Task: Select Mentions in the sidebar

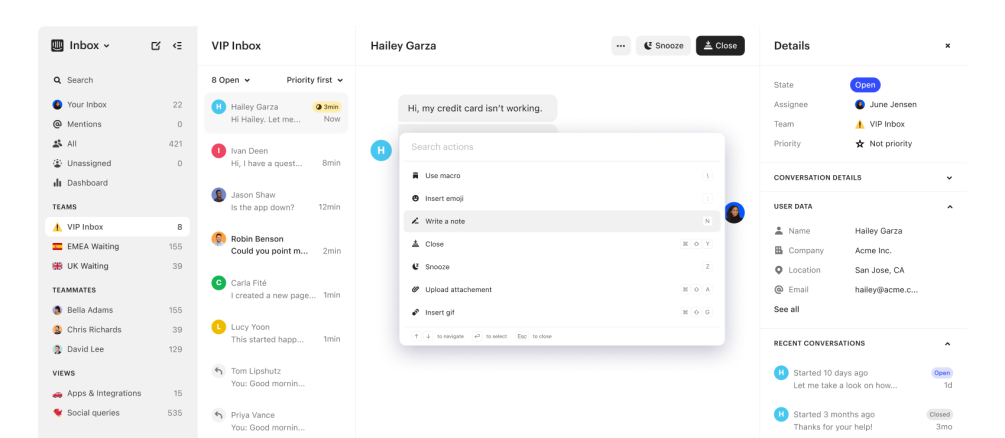Action: 85,124
